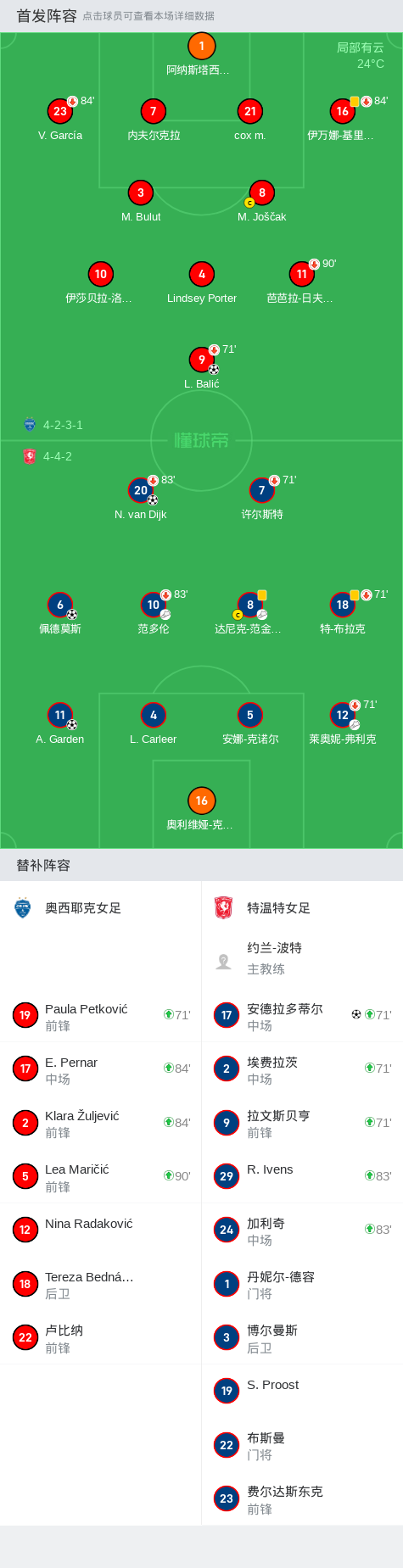Image resolution: width=403 pixels, height=1568 pixels.
Task: Select substitute Klara Žuljević entry
Action: [101, 1123]
